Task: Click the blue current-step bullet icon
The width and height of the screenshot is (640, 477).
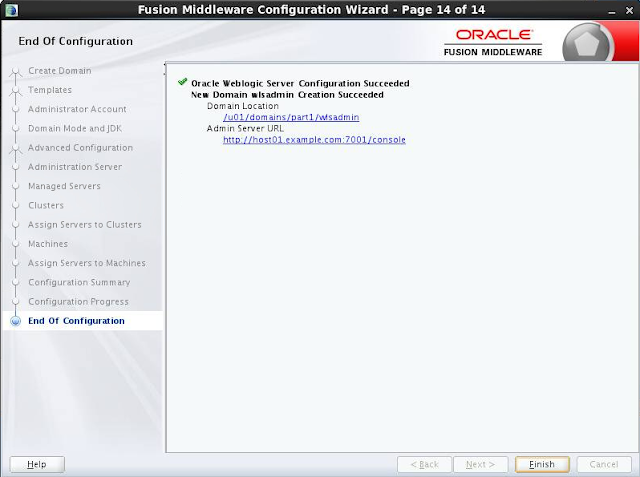Action: tap(16, 321)
